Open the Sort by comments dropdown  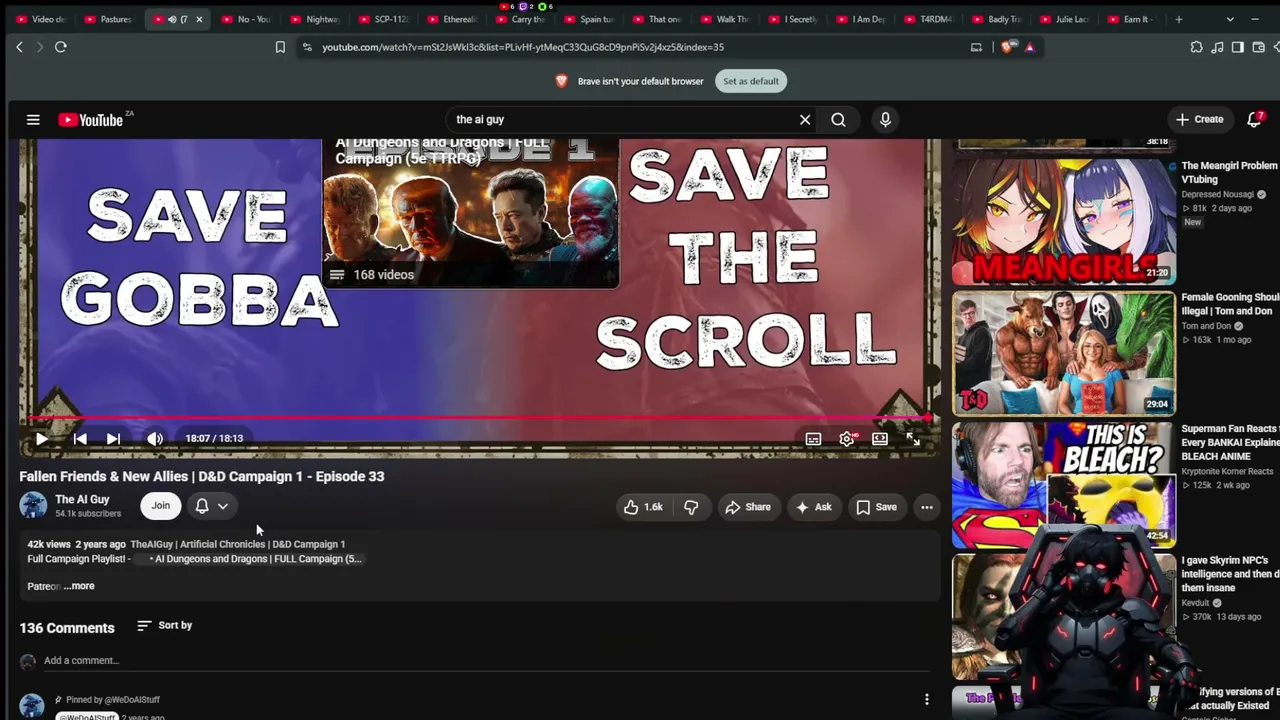165,626
